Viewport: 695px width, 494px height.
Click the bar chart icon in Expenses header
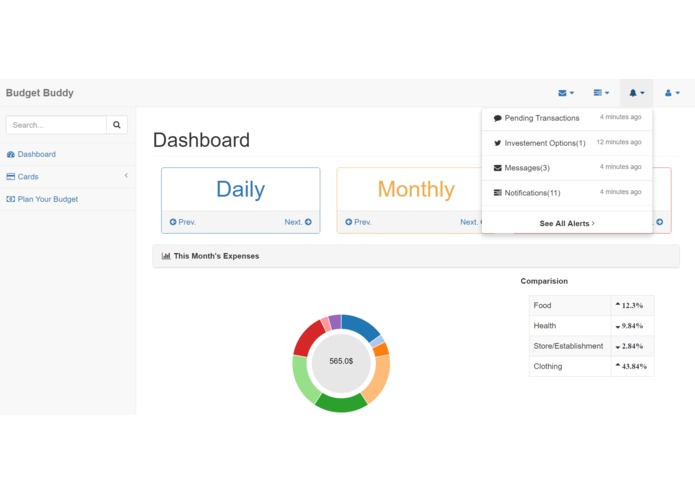tap(166, 256)
